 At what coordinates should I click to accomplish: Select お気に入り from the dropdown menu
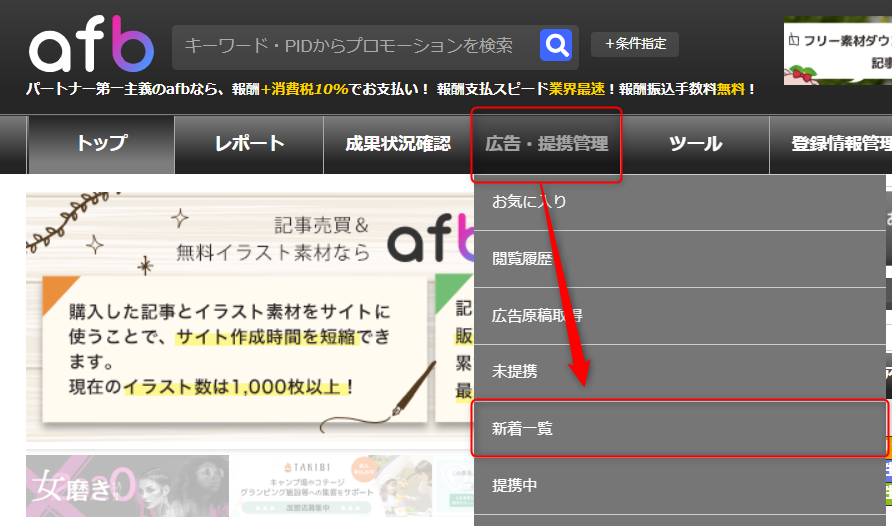point(680,202)
